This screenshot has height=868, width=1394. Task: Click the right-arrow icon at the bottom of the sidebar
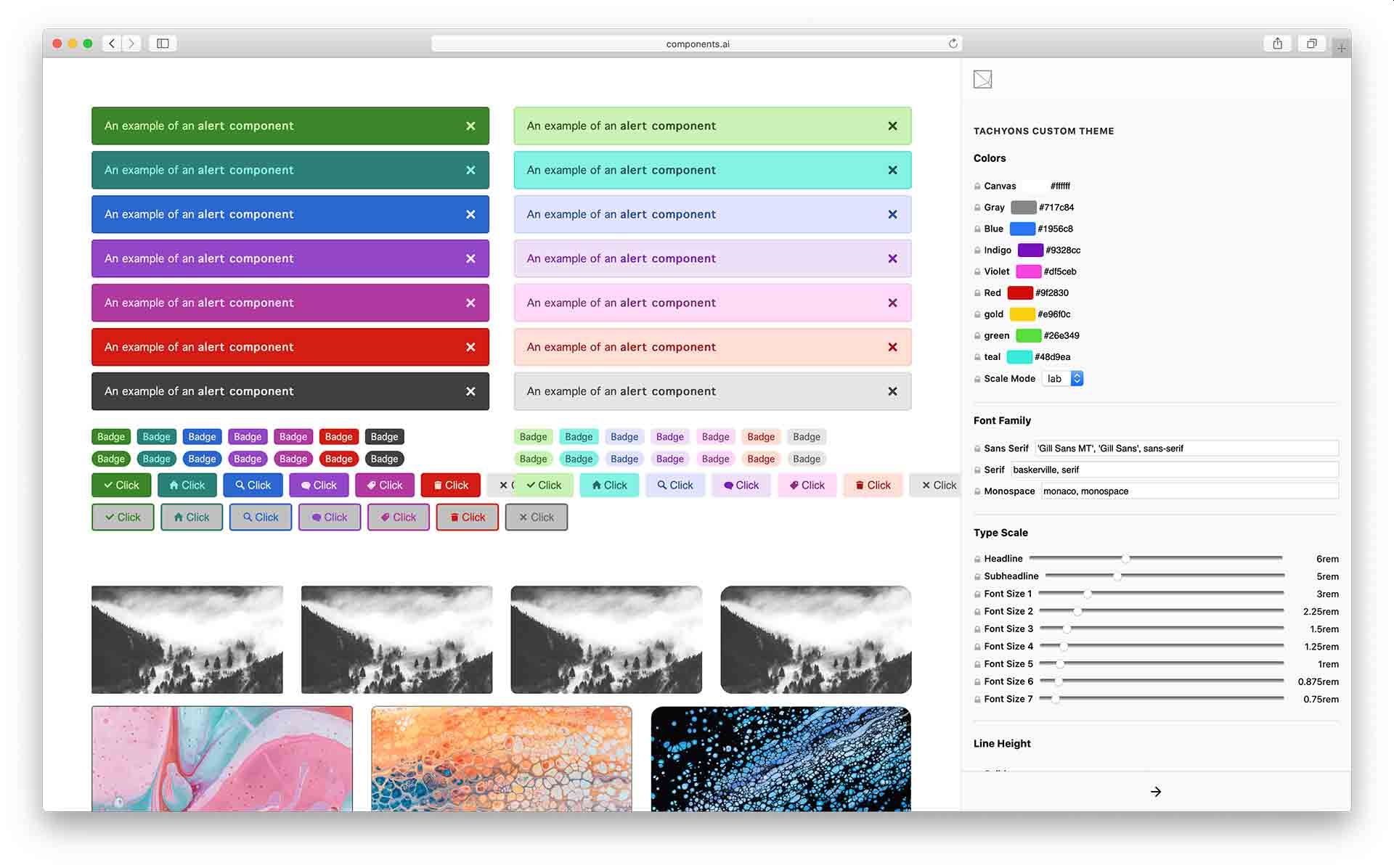(x=1156, y=791)
